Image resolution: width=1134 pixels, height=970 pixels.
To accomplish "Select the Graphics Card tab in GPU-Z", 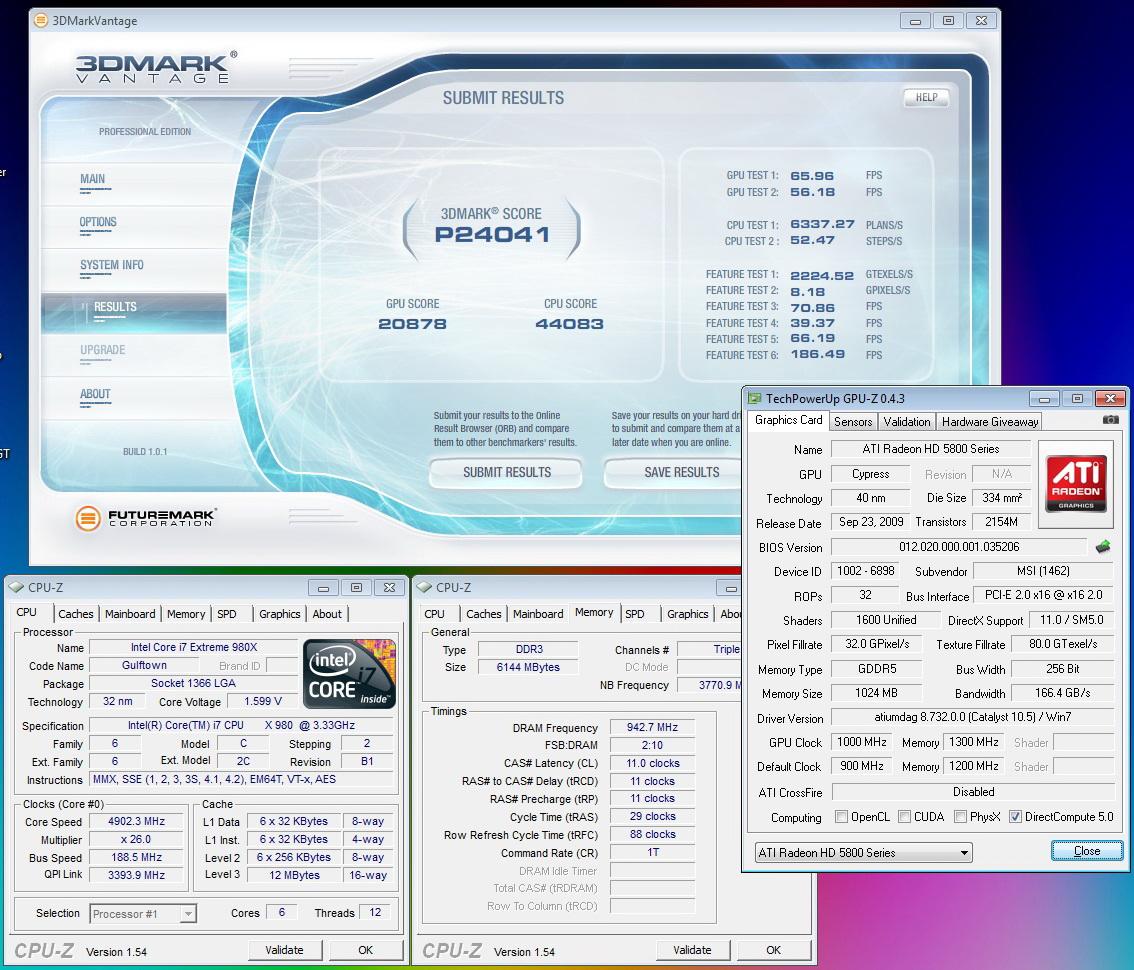I will tap(788, 420).
